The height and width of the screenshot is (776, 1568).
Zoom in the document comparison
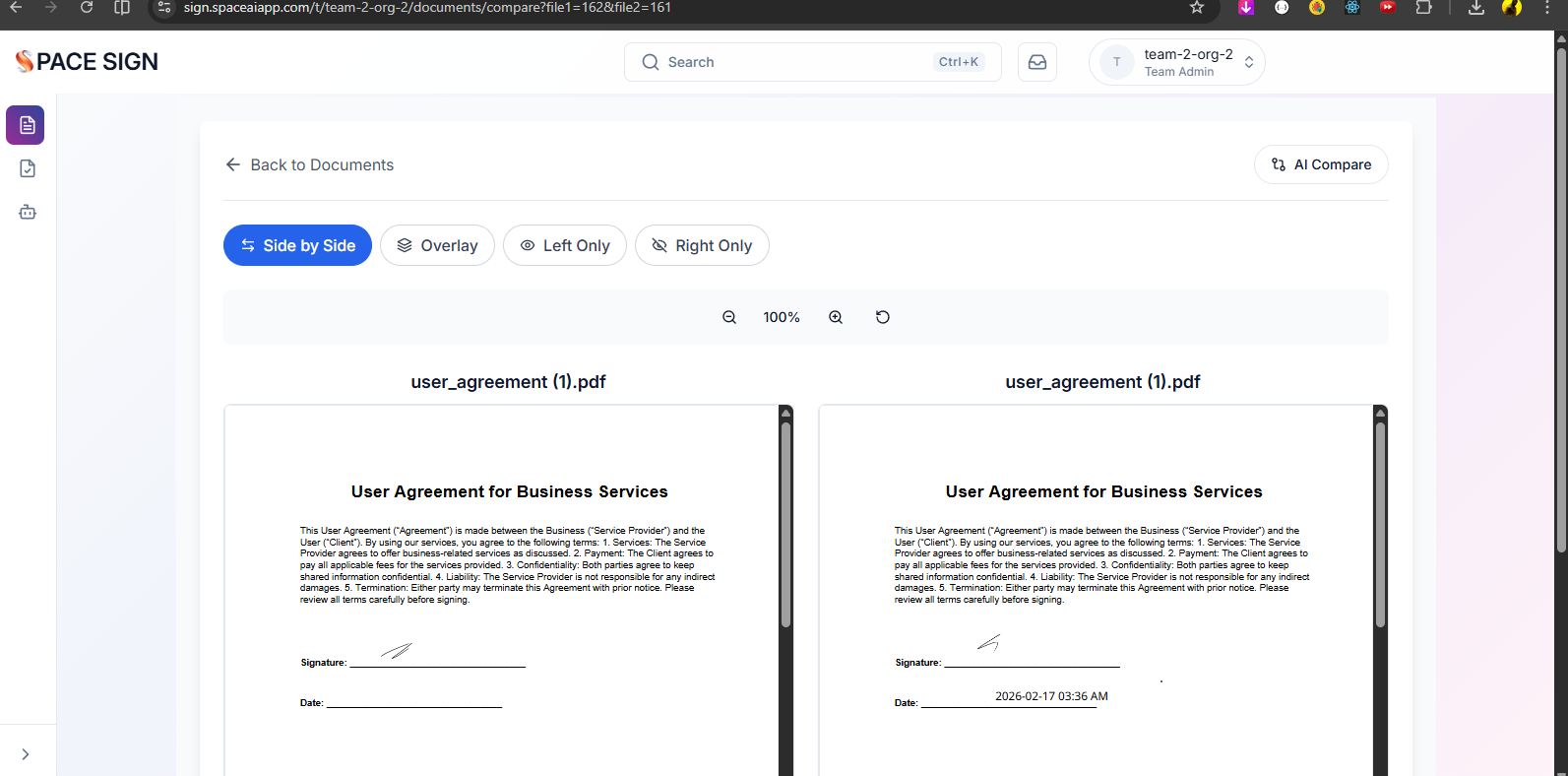(836, 317)
